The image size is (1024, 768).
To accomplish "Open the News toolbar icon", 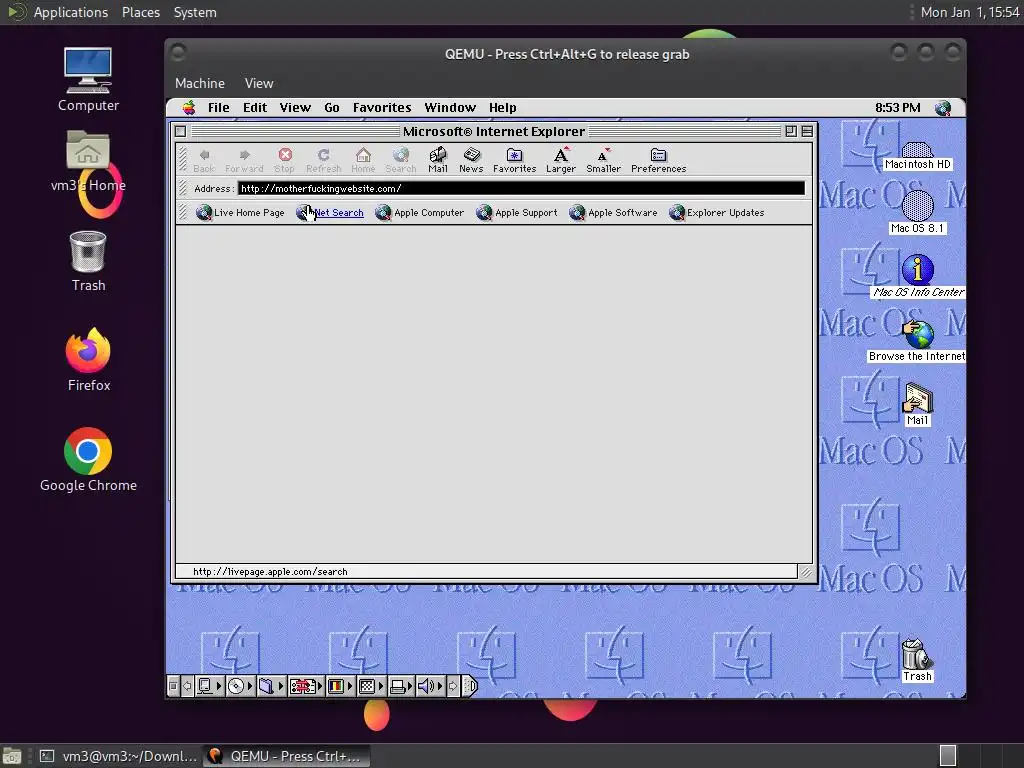I will (x=471, y=160).
